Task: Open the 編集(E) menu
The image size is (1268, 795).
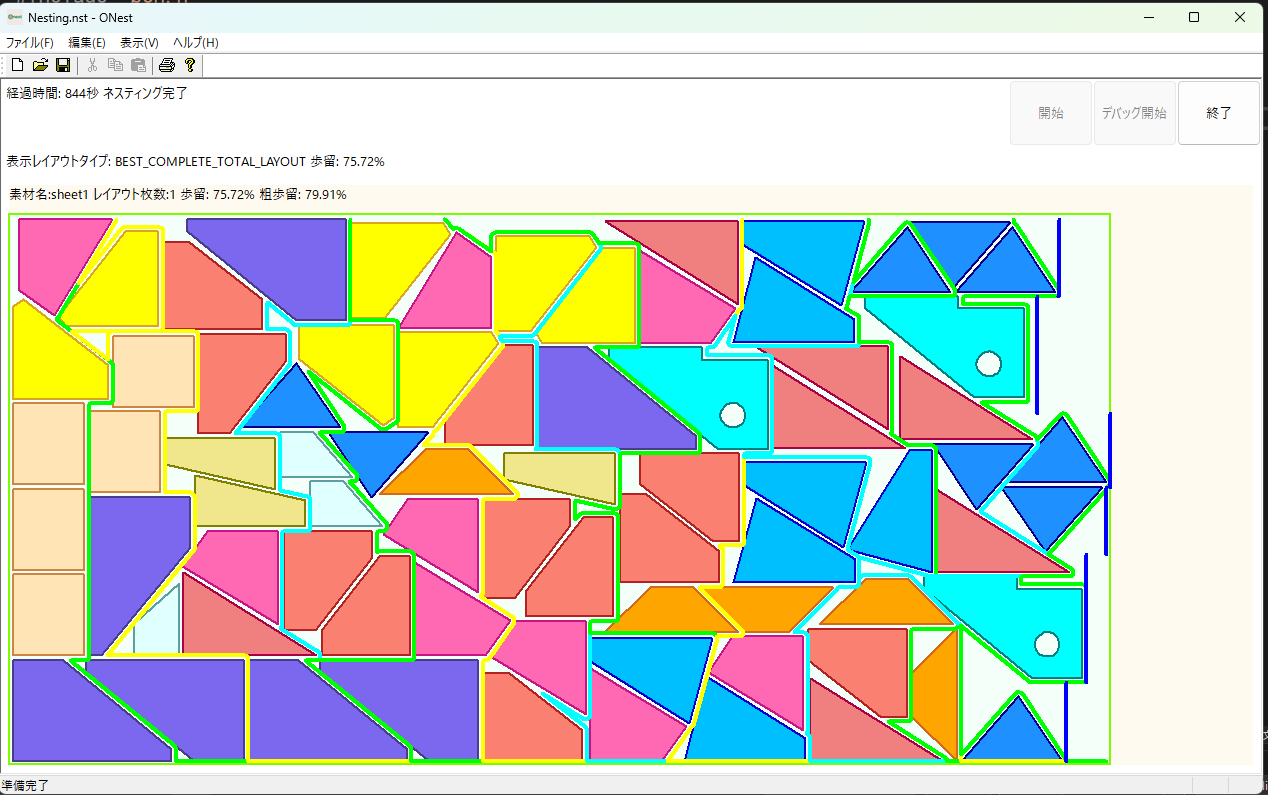Action: 87,43
